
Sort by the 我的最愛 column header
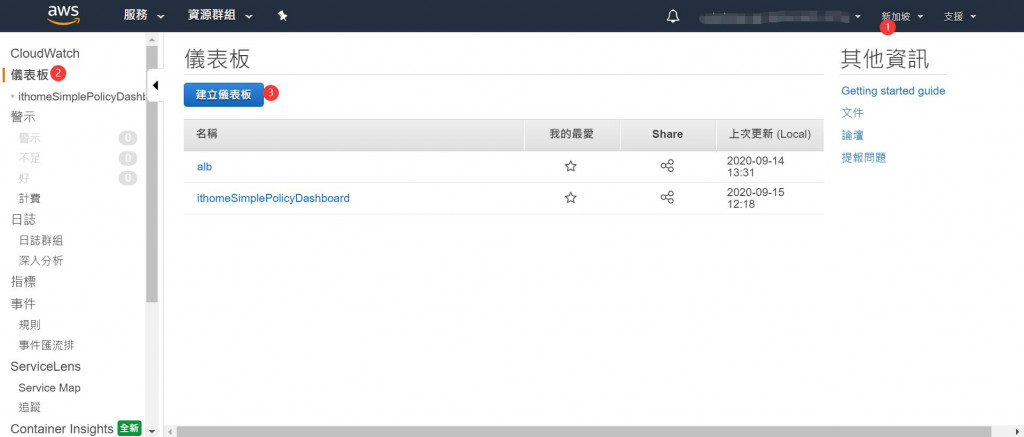(x=572, y=135)
